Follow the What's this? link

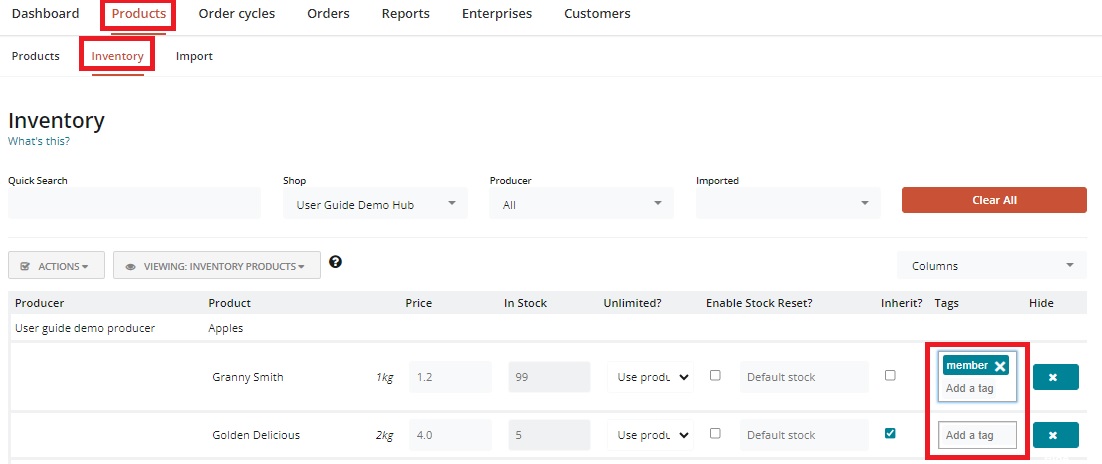(x=39, y=142)
